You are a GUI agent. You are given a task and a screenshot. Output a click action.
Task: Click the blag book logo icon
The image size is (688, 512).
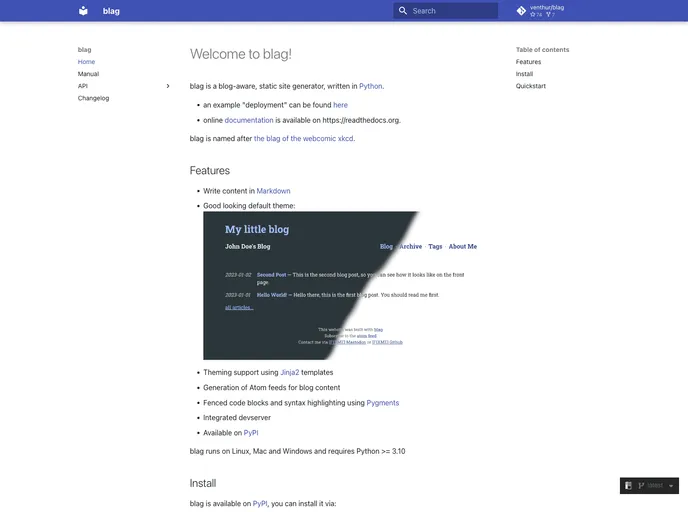[83, 11]
